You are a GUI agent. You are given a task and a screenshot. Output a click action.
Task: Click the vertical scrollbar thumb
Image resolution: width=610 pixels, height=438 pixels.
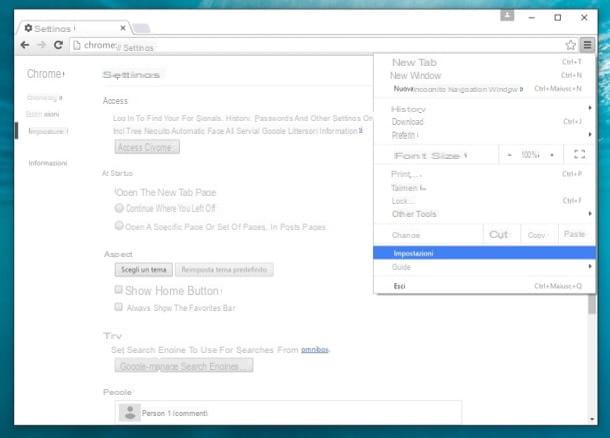[x=592, y=304]
